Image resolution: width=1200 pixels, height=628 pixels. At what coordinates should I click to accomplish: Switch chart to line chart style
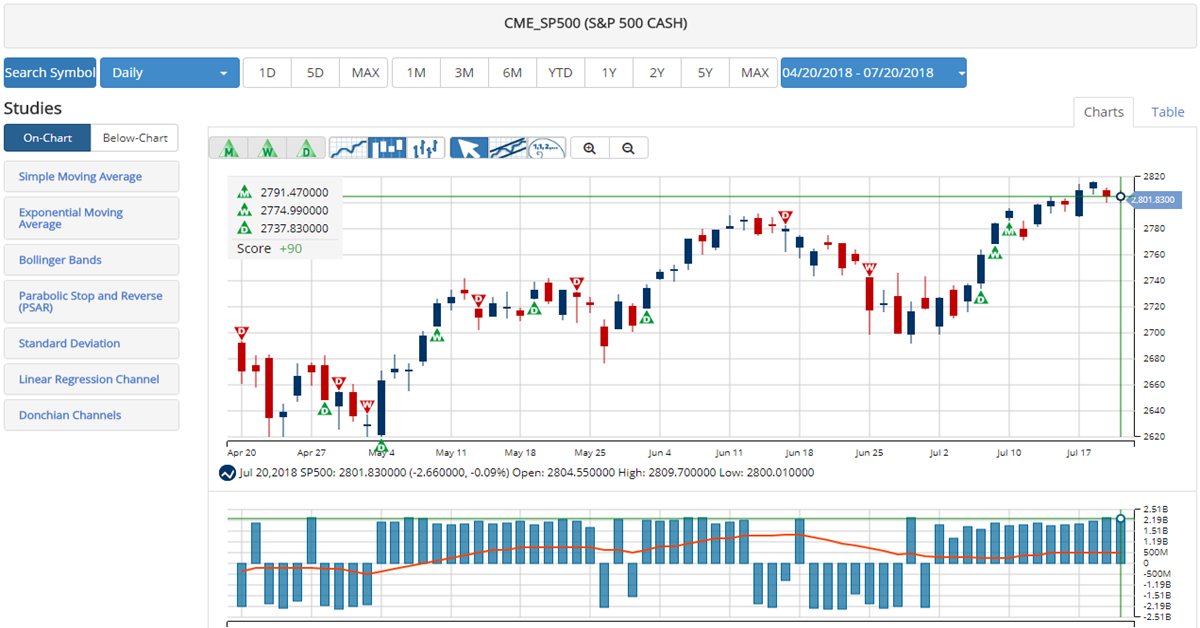(348, 147)
